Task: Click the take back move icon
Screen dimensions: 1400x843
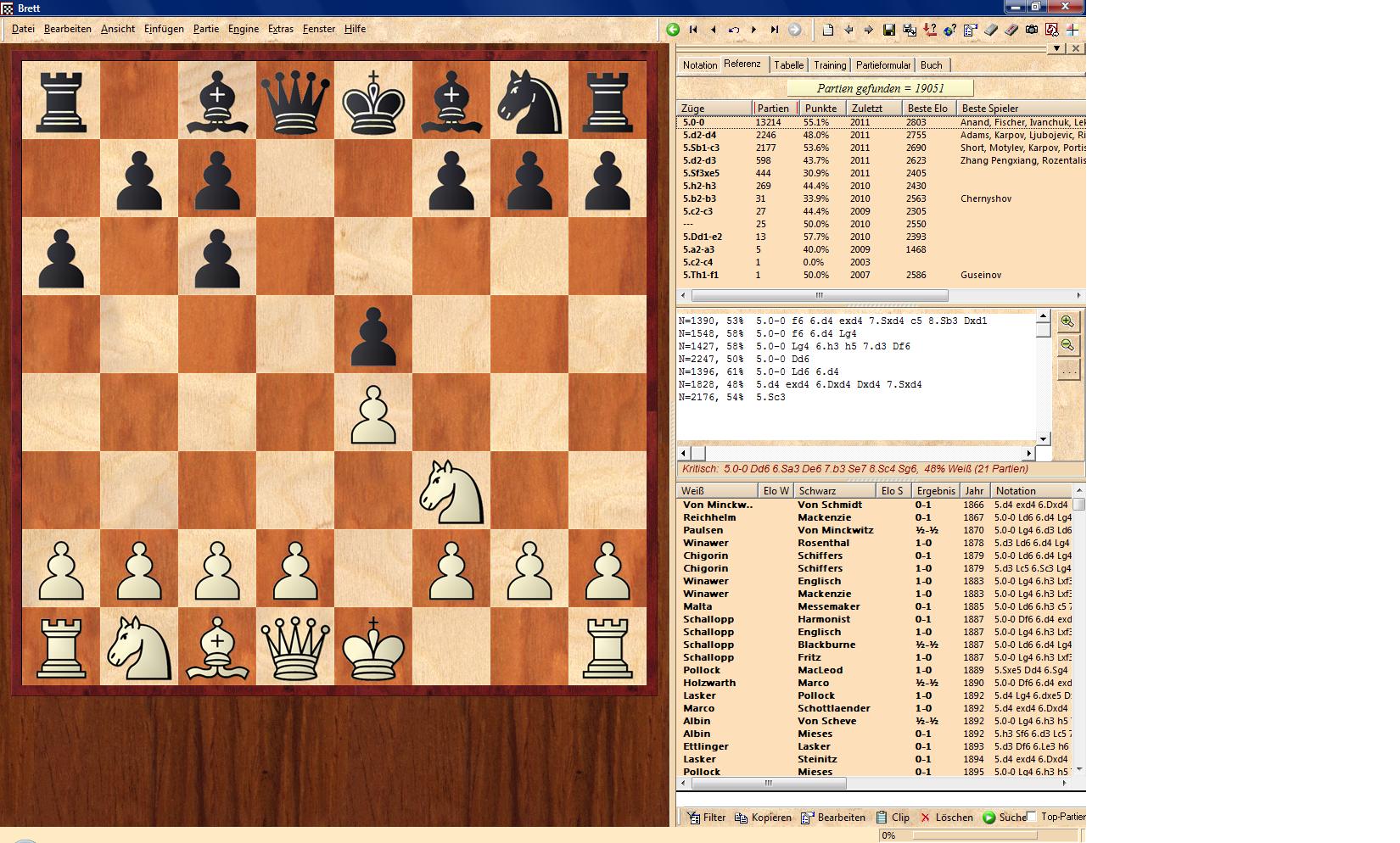Action: 734,30
